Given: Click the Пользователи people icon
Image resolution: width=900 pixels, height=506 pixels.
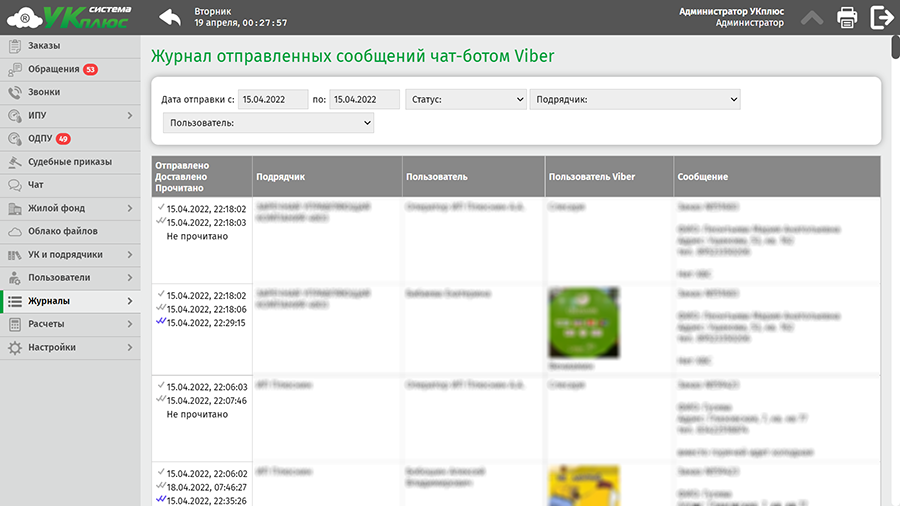Looking at the screenshot, I should [15, 278].
